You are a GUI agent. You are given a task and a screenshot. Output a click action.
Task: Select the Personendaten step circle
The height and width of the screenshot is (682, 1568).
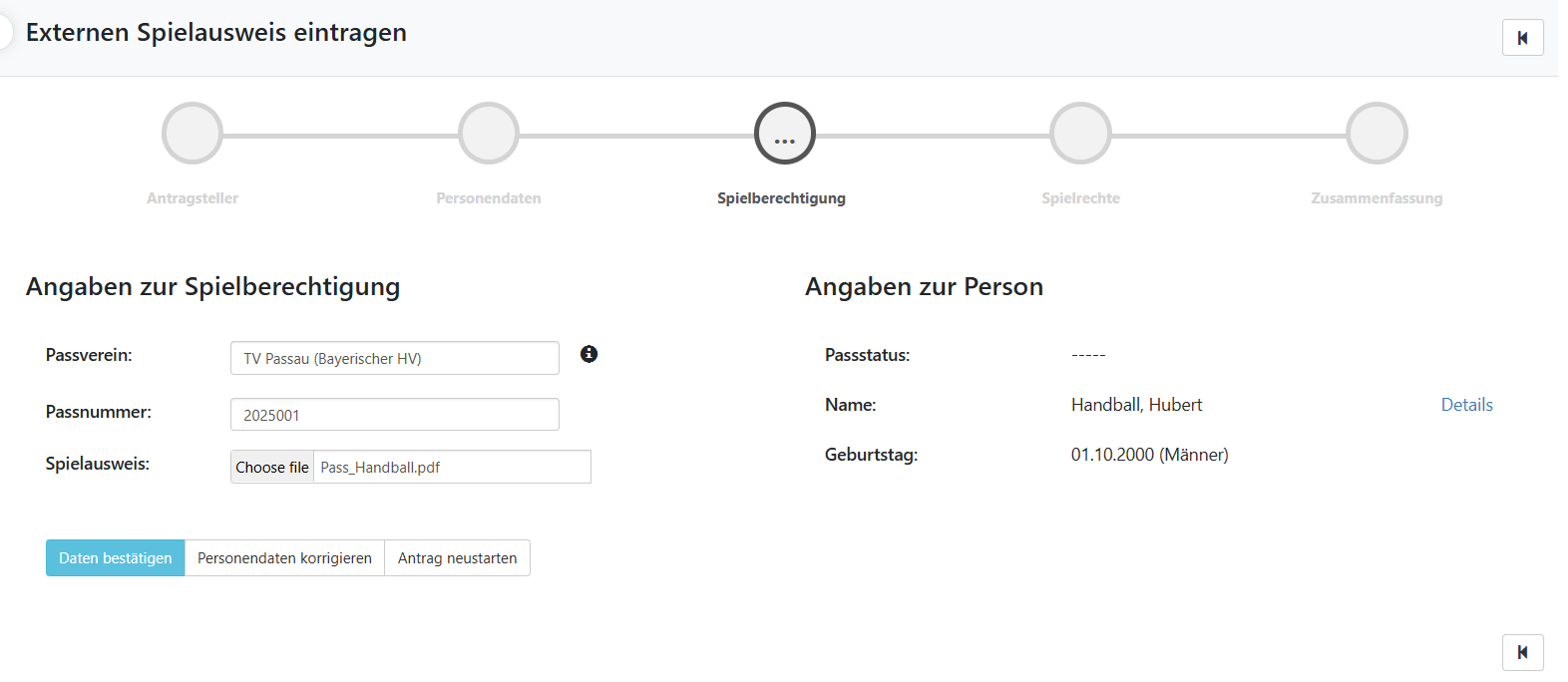[489, 134]
